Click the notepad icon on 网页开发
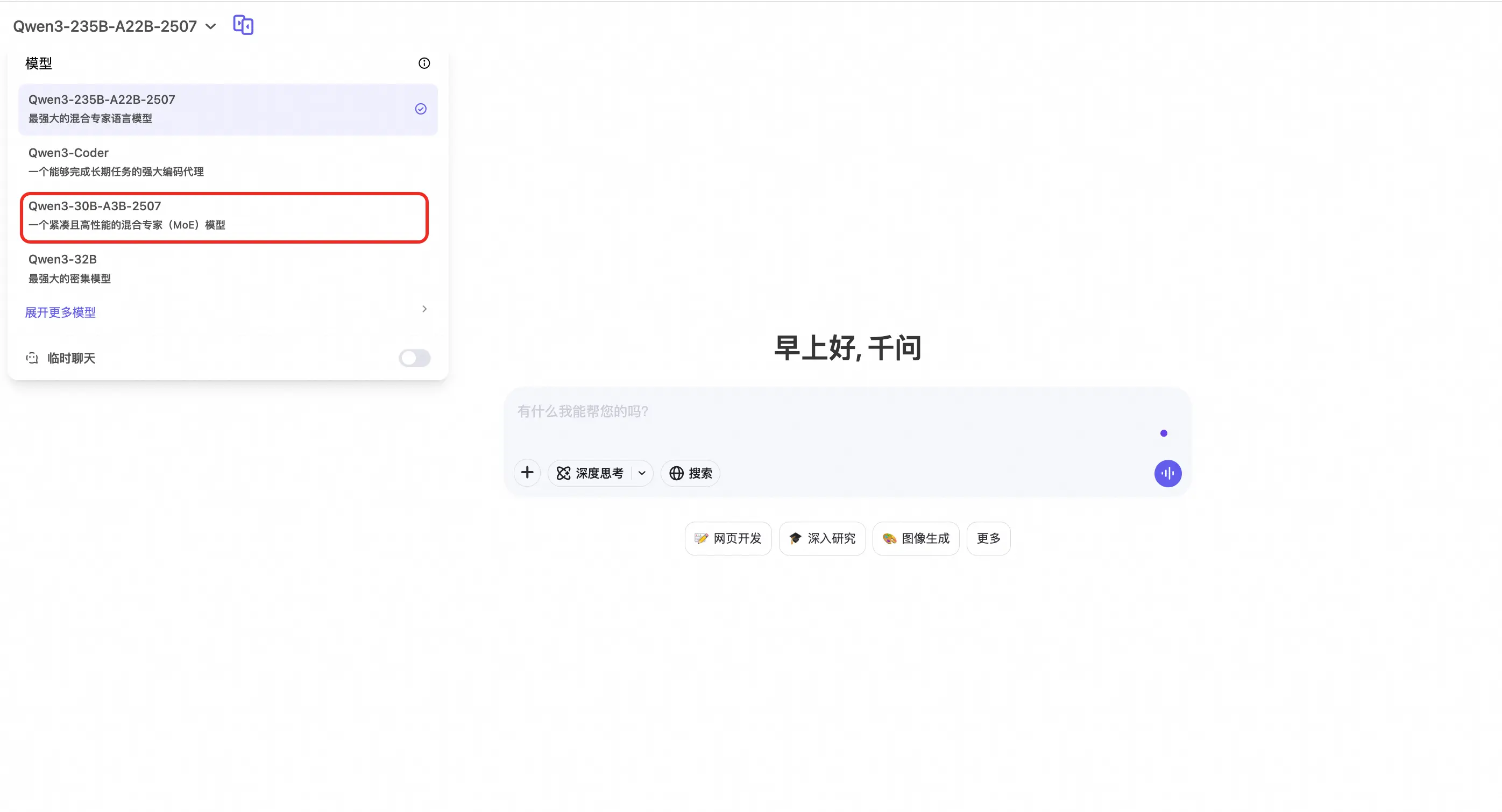The image size is (1502, 812). click(x=702, y=538)
